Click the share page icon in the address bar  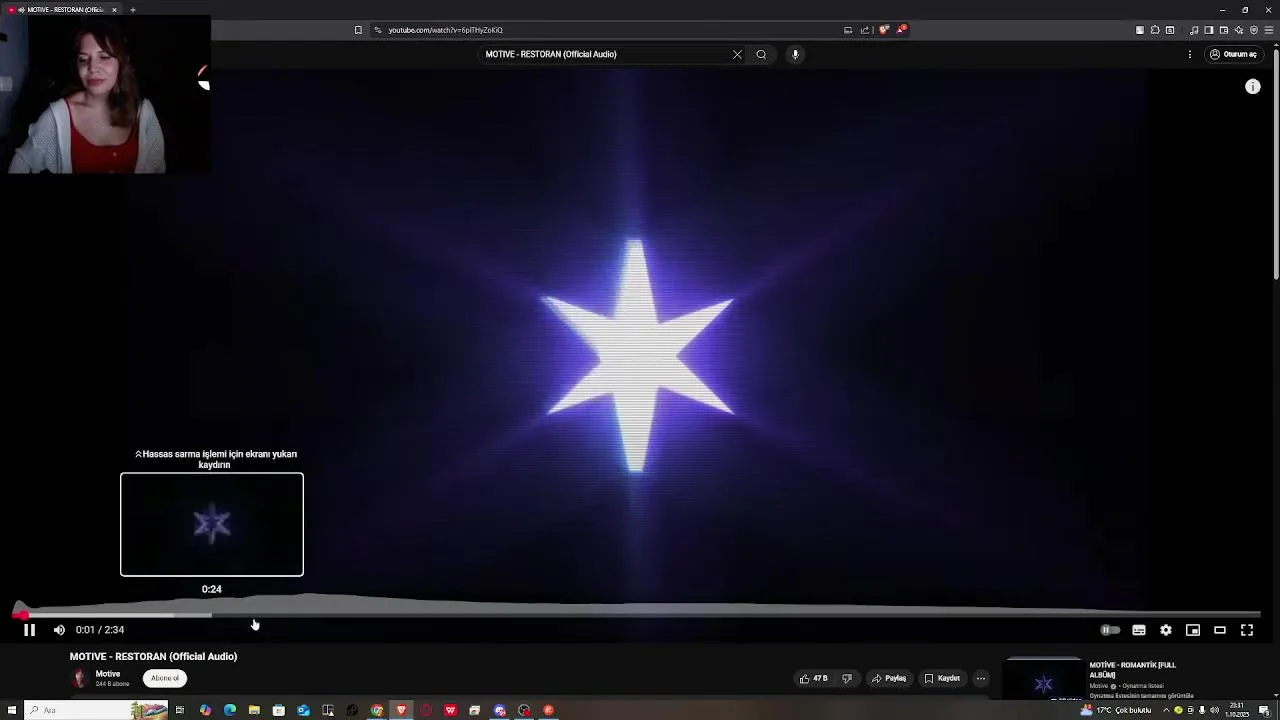point(865,30)
